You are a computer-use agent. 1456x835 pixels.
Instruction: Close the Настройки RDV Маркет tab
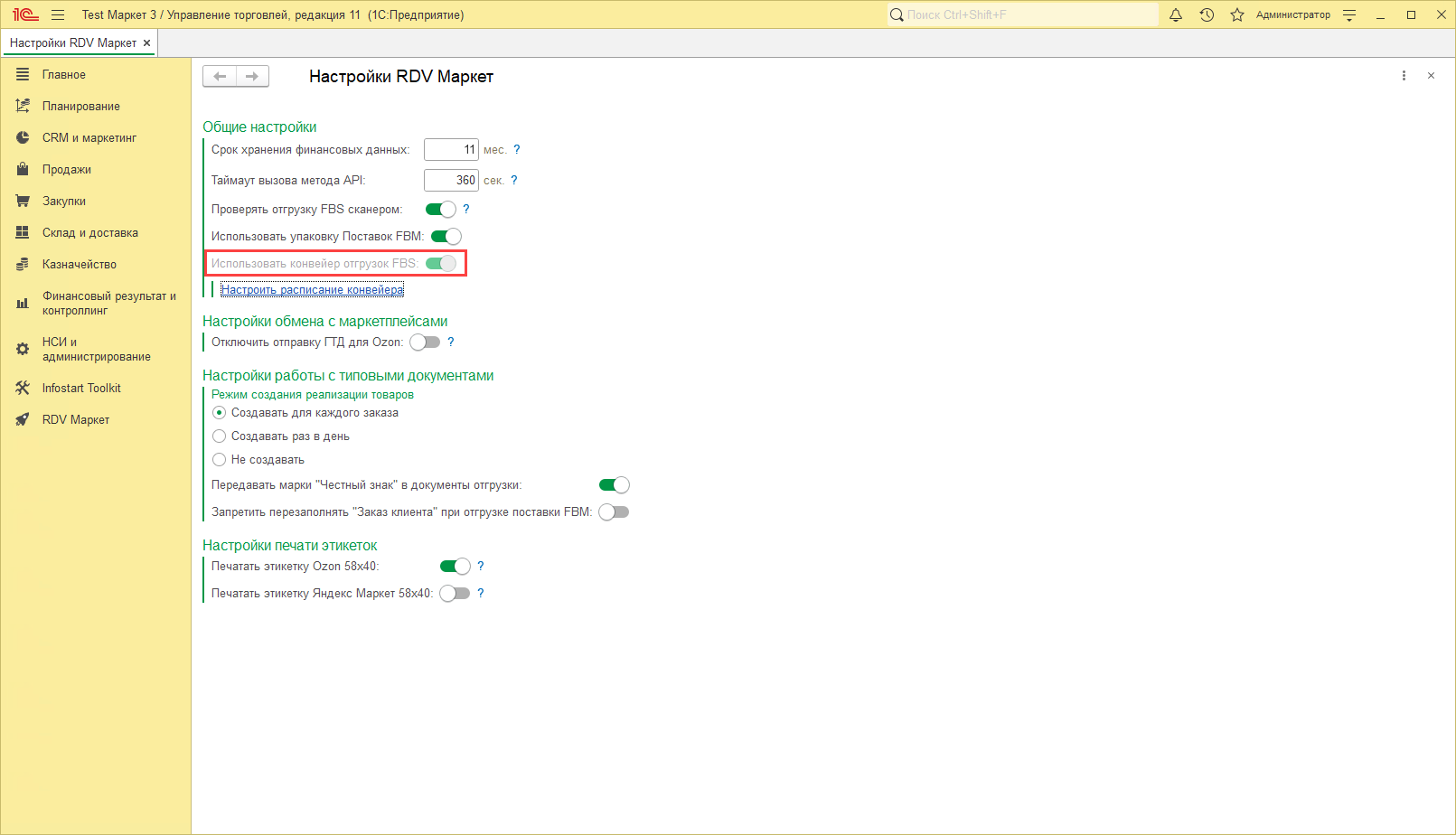click(x=146, y=42)
